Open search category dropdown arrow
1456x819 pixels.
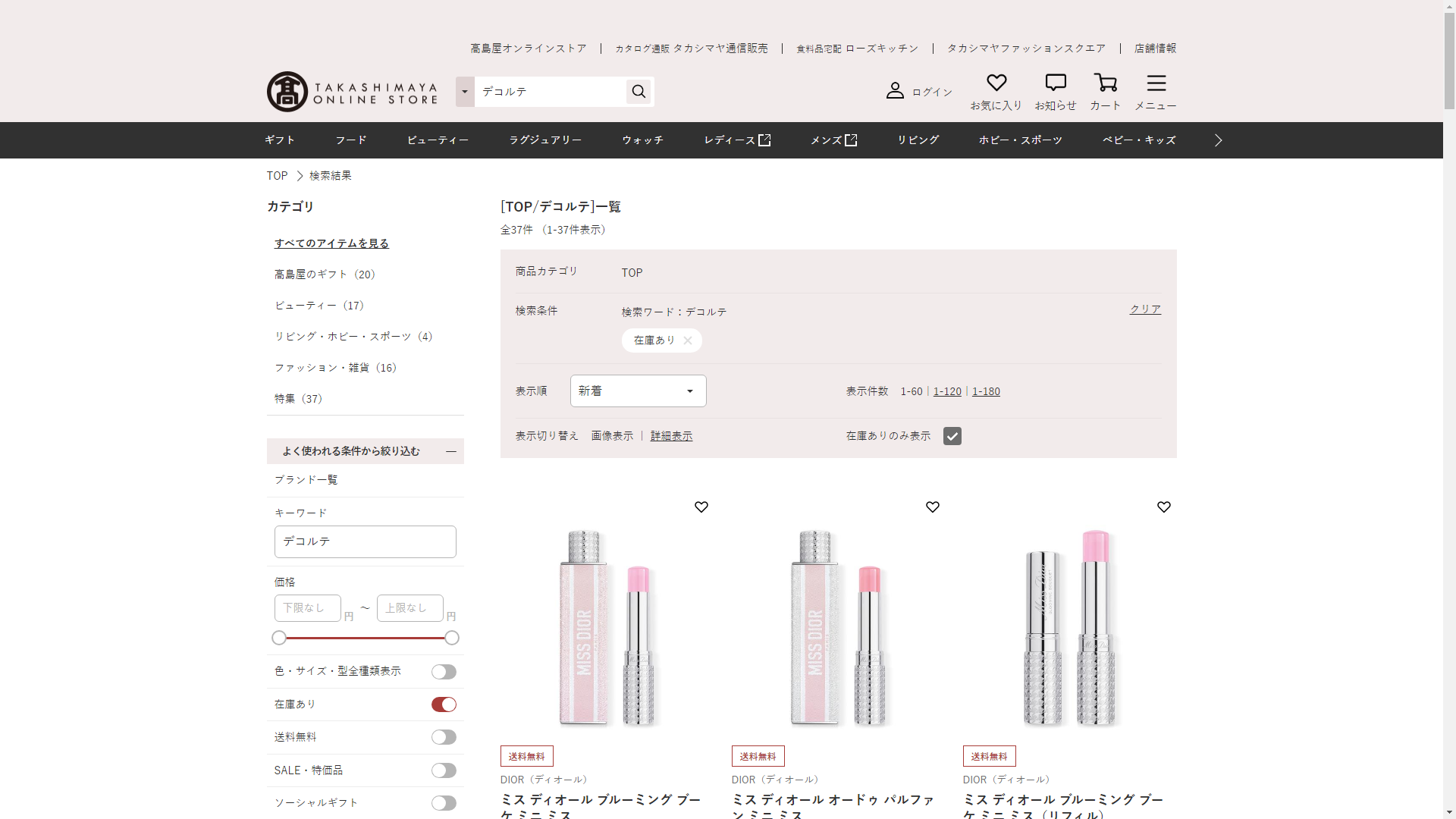point(465,92)
